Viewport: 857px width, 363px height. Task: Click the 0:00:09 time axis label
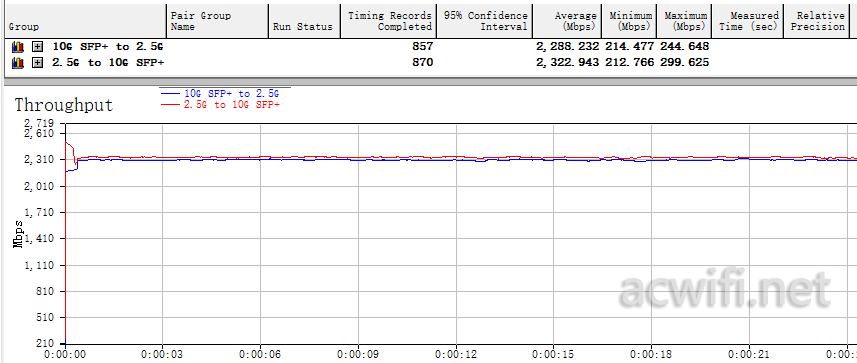coord(358,354)
